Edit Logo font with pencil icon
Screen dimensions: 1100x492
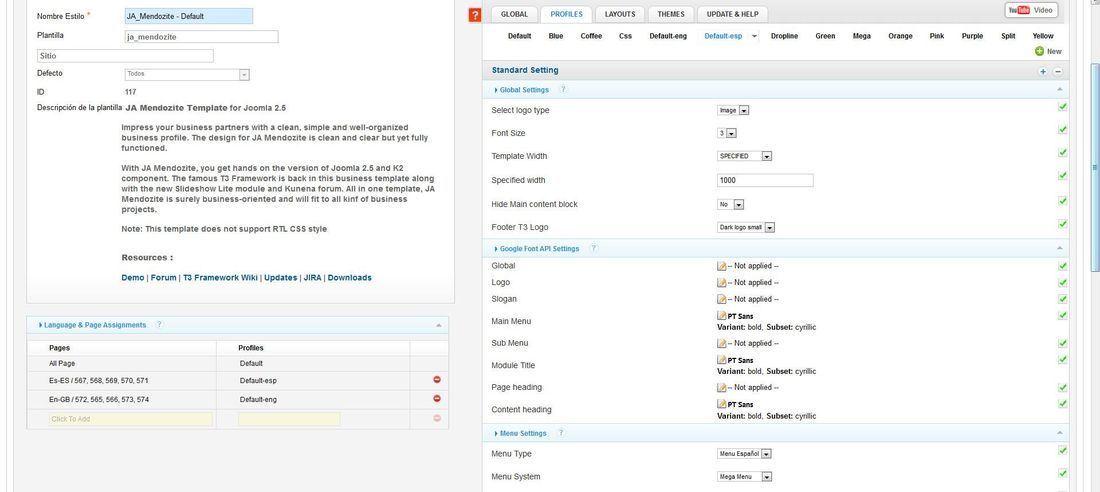(721, 283)
